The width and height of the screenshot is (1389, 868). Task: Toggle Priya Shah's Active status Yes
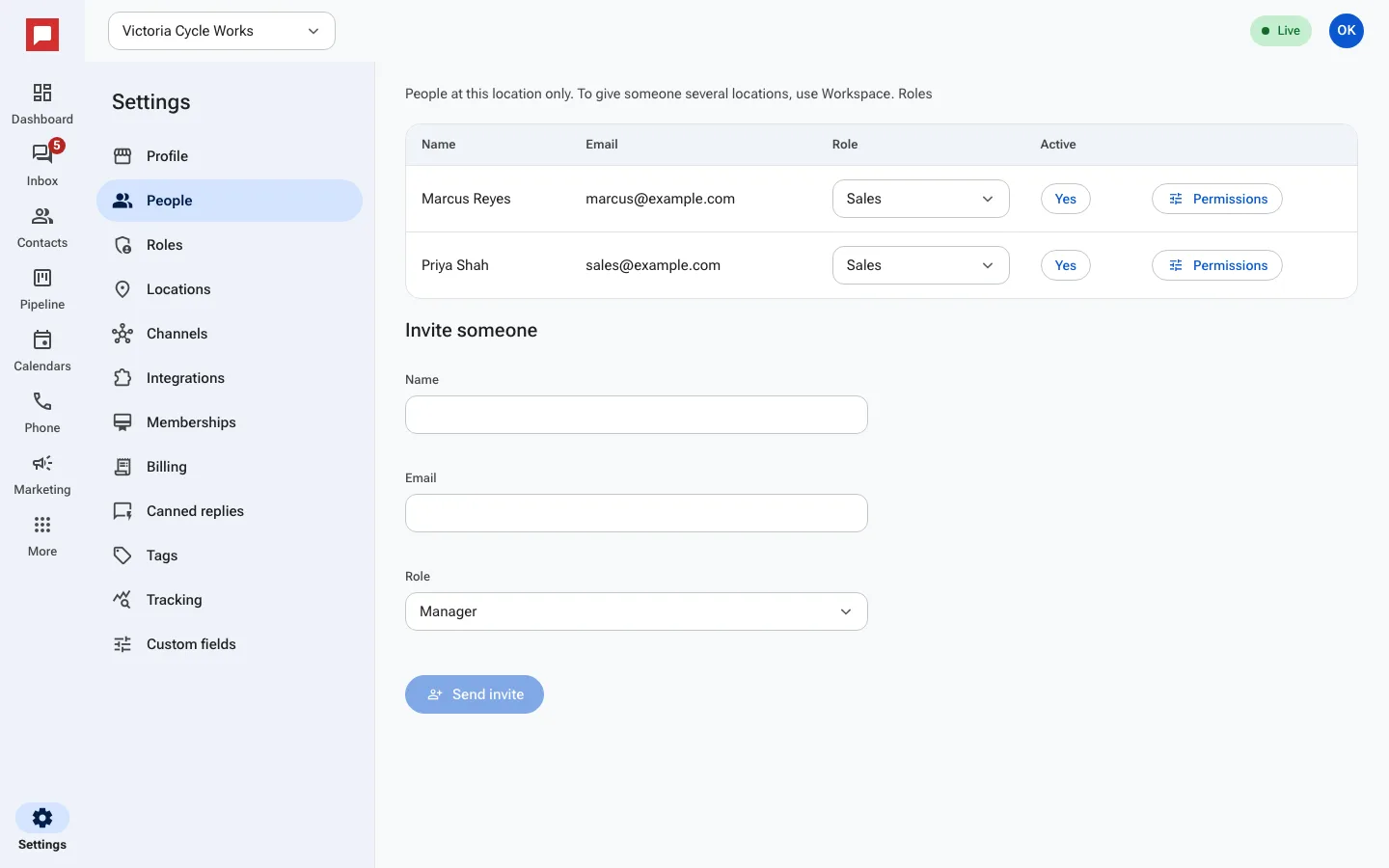point(1066,265)
